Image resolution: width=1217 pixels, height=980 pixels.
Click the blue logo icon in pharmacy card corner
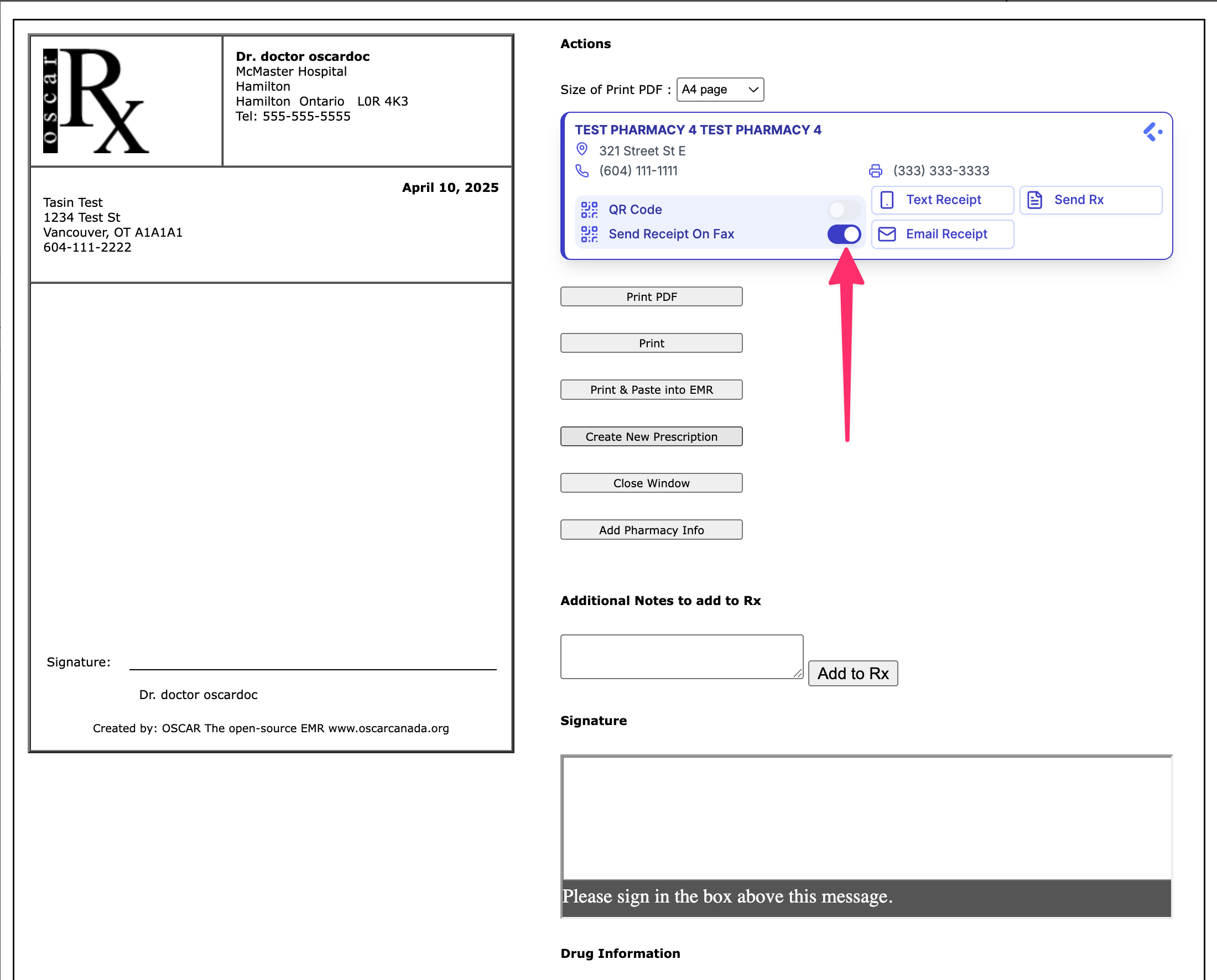(x=1152, y=132)
